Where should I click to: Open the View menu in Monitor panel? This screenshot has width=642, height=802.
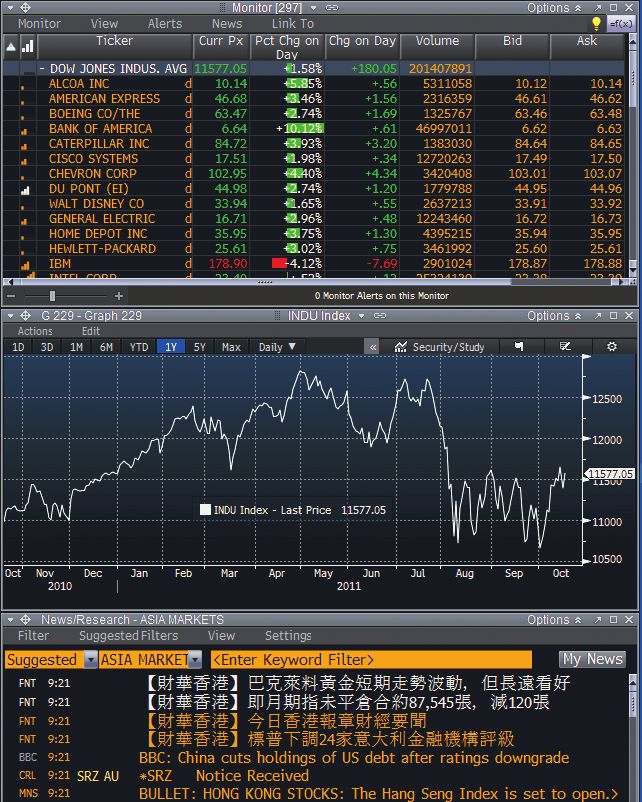pos(104,24)
